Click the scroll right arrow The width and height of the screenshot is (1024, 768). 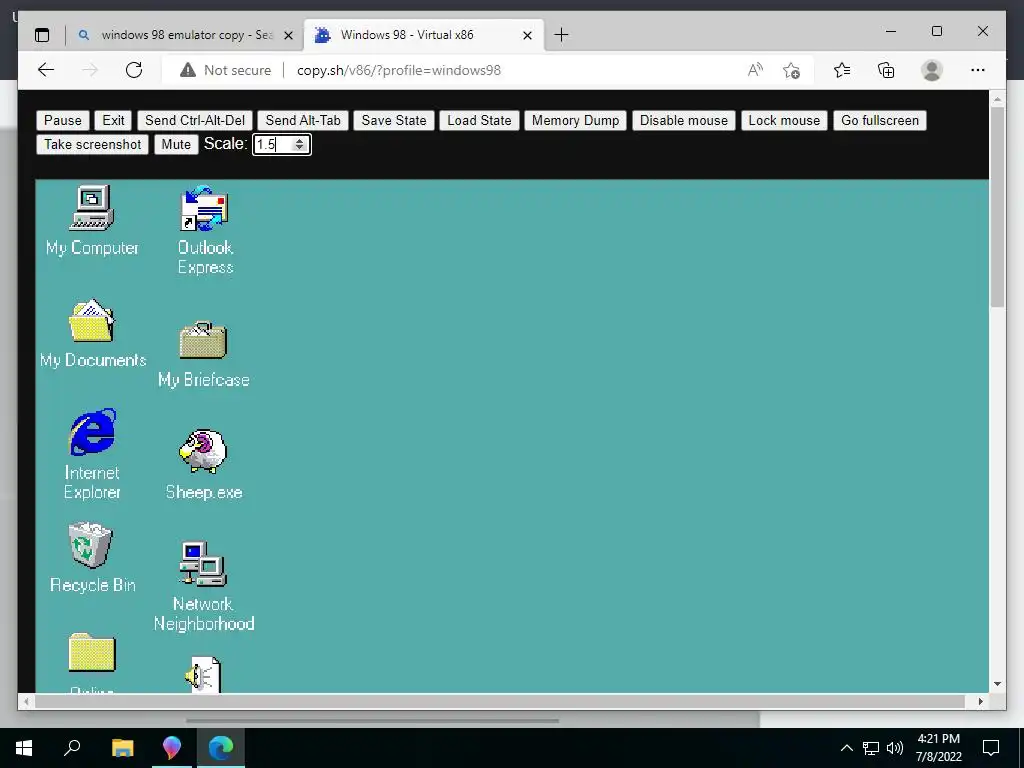point(980,701)
